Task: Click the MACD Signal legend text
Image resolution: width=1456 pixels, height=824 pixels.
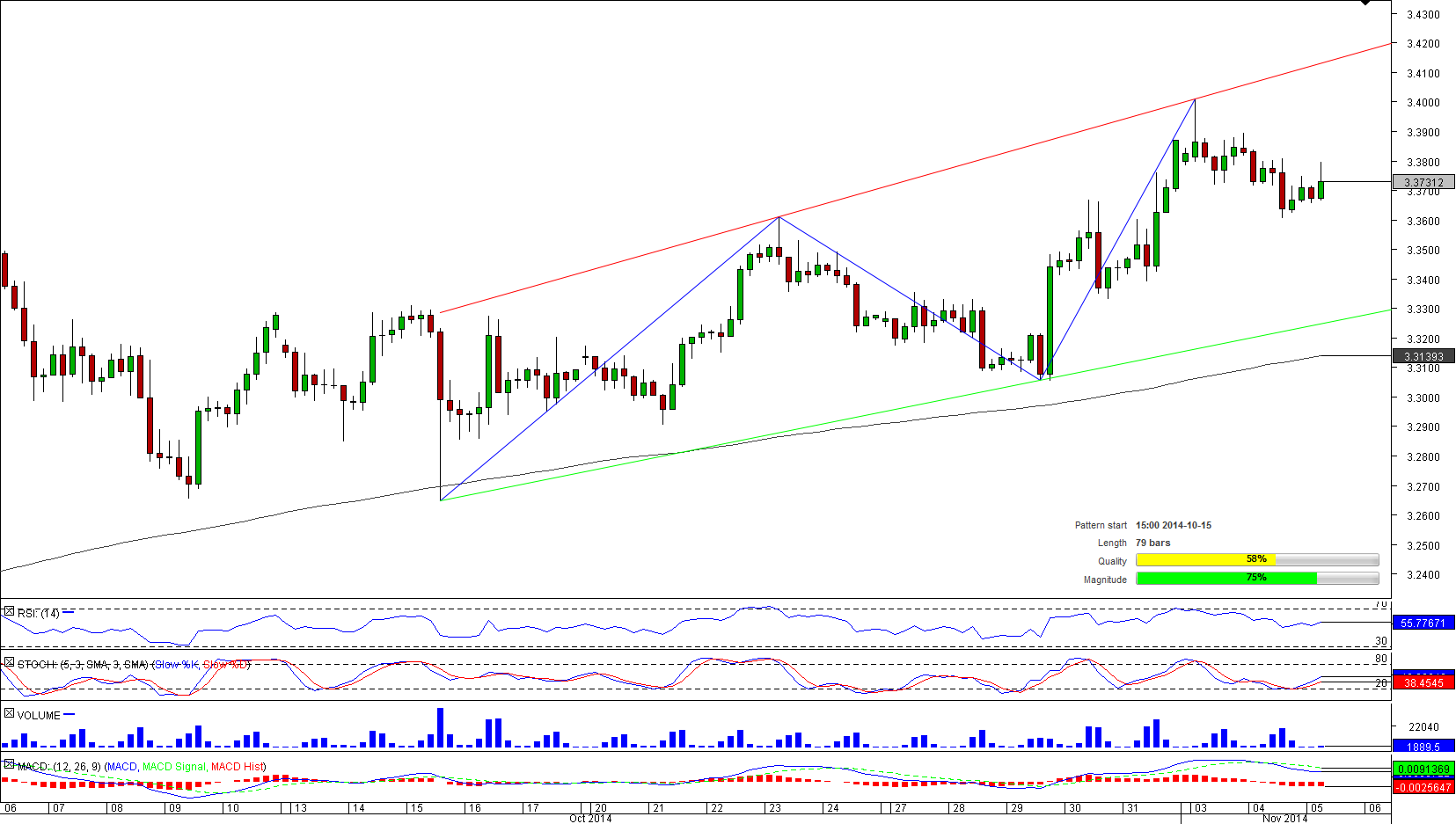Action: tap(174, 767)
